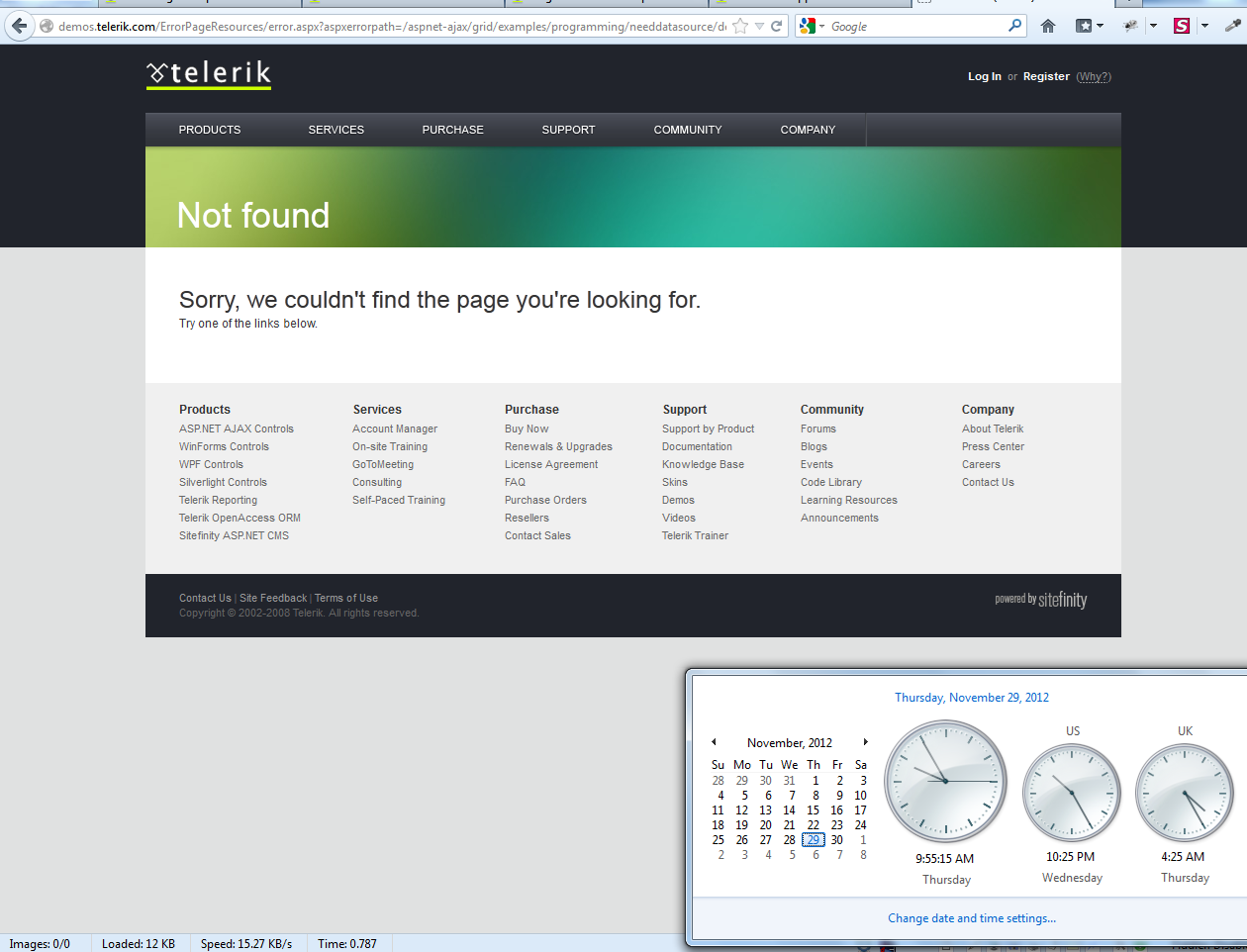The image size is (1247, 952).
Task: Open Careers link
Action: click(981, 464)
